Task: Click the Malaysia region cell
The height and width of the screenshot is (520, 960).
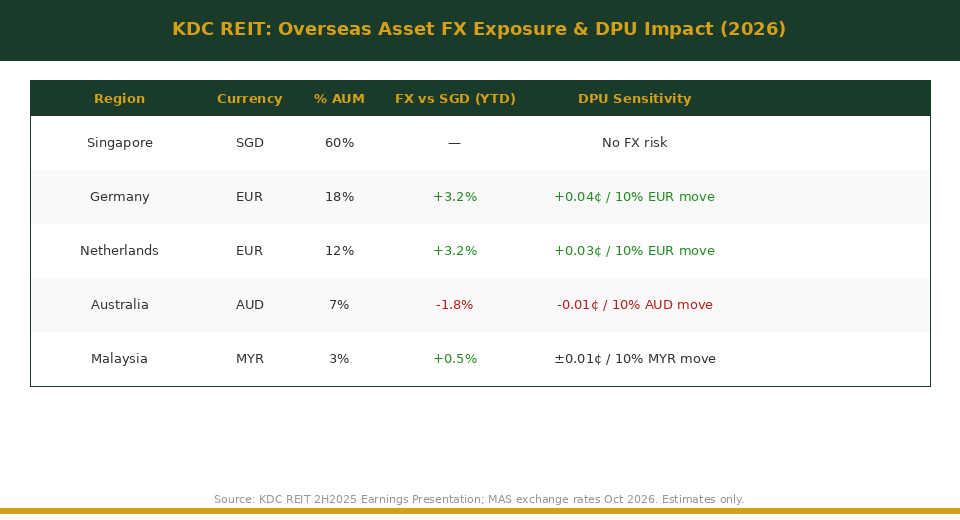Action: pyautogui.click(x=119, y=358)
